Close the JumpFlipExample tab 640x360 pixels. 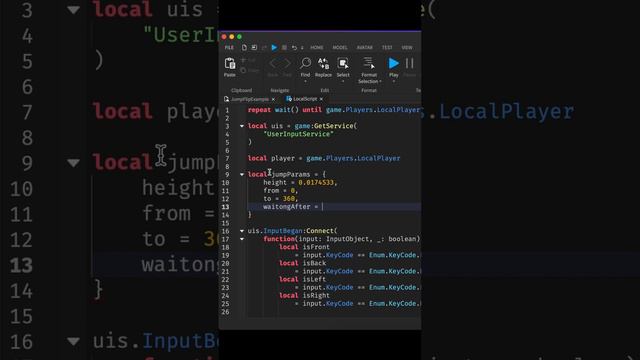point(273,99)
